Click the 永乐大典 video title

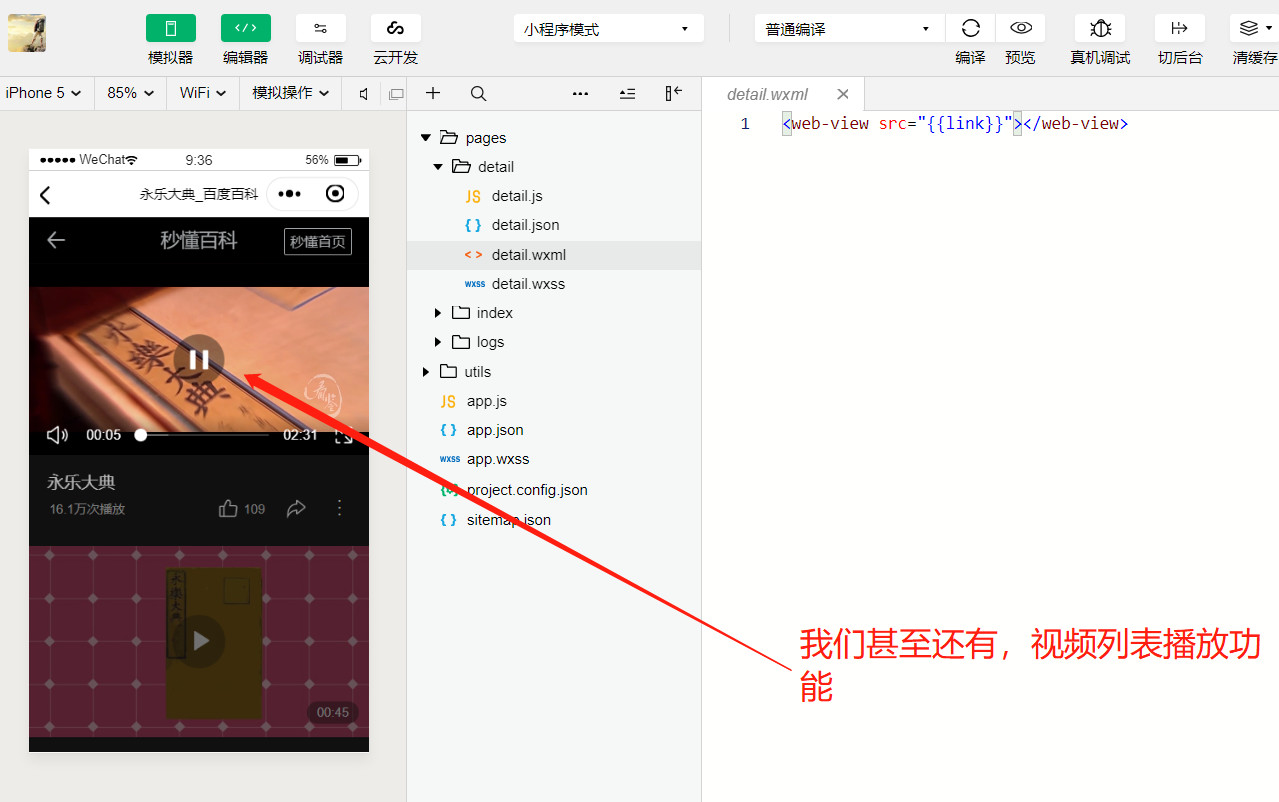point(81,482)
